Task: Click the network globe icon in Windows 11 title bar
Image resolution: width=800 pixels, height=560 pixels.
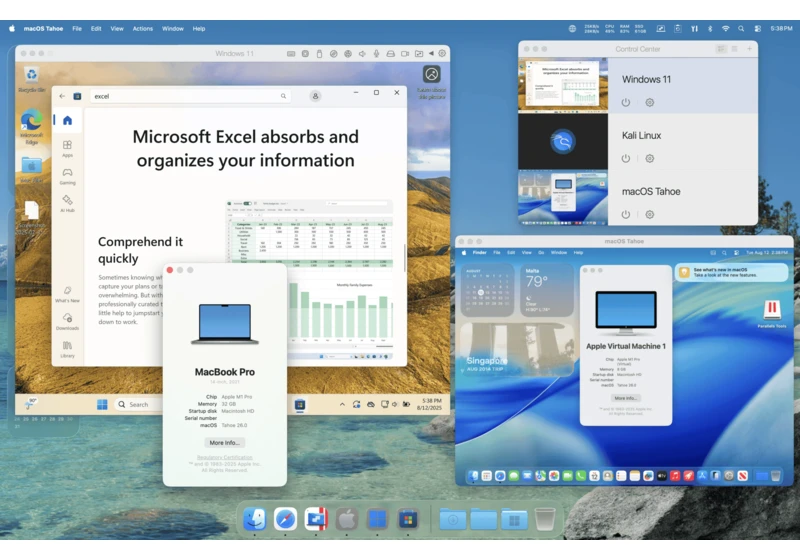Action: pyautogui.click(x=347, y=54)
